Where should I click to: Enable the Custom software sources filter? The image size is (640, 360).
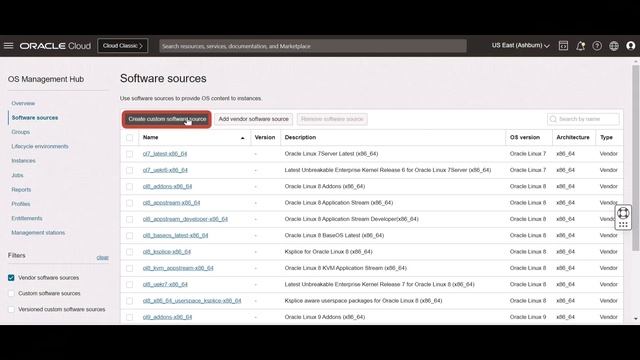click(x=11, y=293)
